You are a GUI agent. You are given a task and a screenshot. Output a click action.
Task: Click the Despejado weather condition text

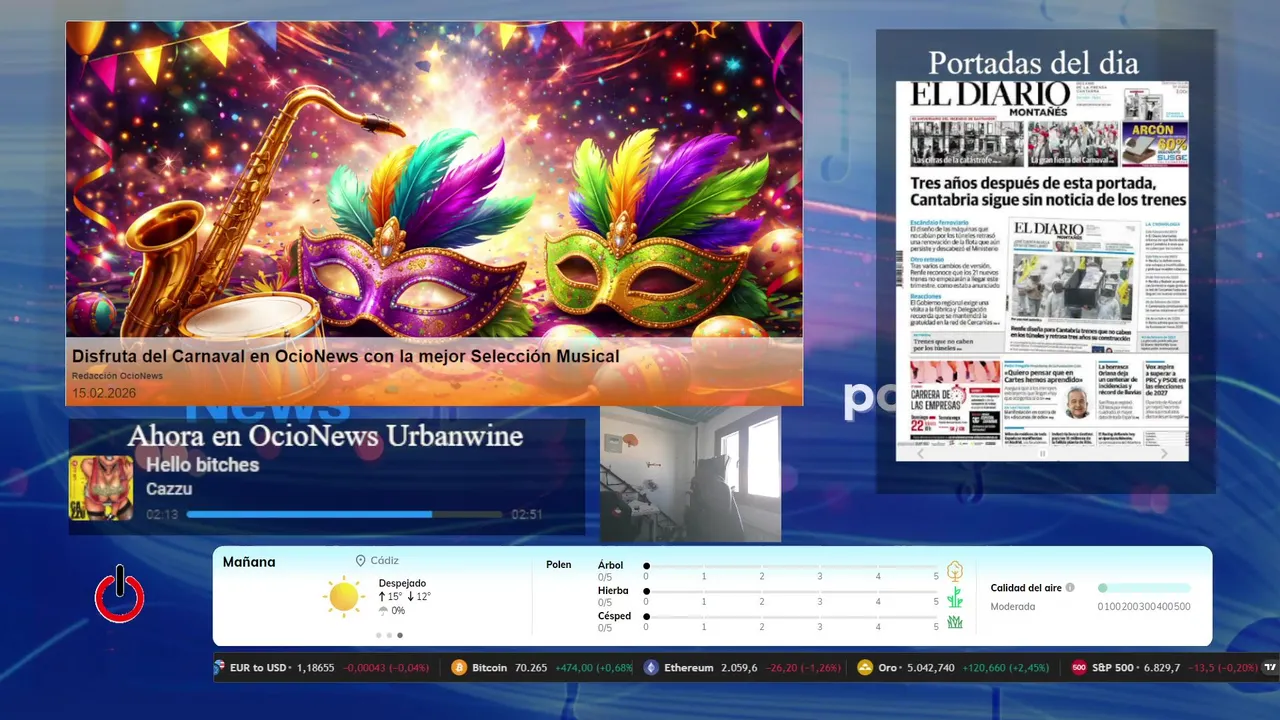(402, 583)
